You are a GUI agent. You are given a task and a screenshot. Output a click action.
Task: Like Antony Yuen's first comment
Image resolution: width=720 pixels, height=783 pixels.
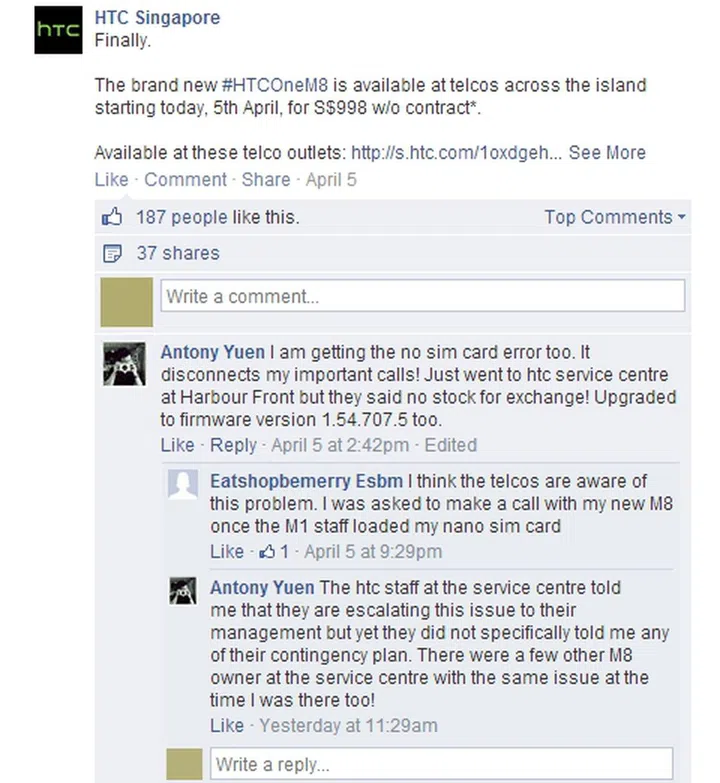coord(177,445)
